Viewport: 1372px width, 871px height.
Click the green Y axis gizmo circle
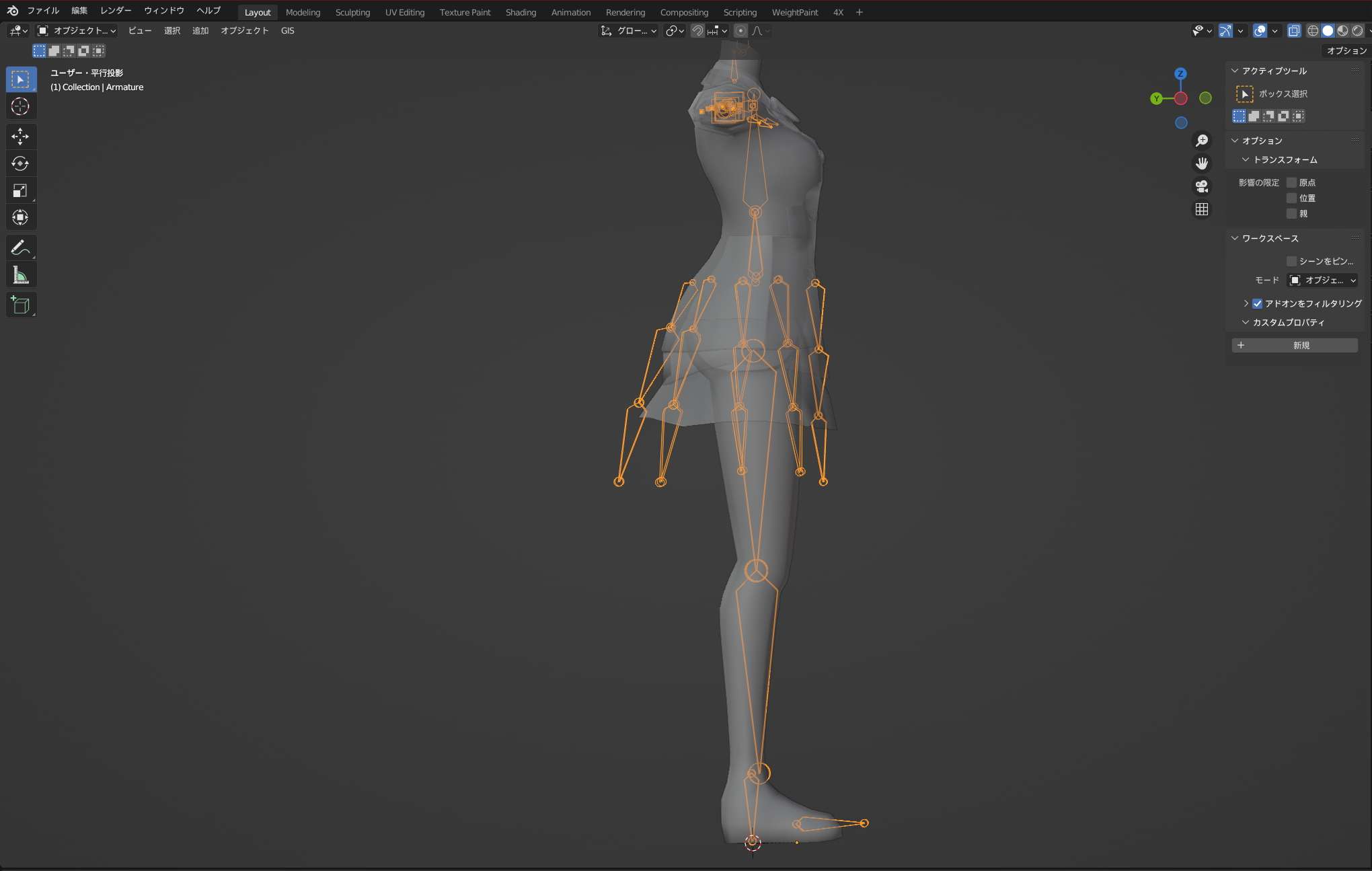pyautogui.click(x=1156, y=99)
